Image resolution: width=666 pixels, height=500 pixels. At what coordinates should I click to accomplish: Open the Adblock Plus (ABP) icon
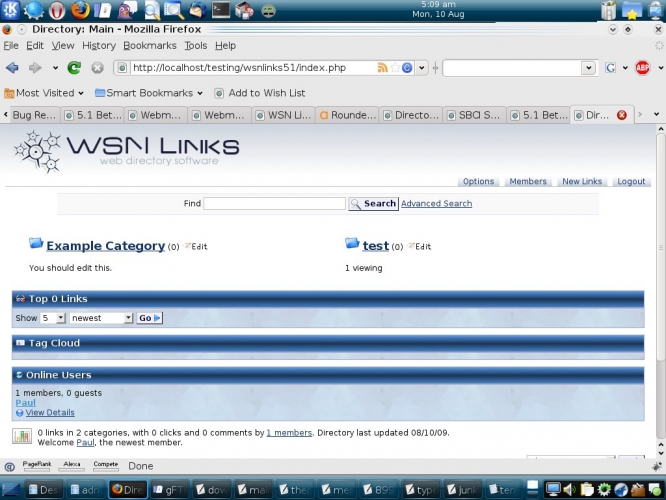click(x=642, y=68)
